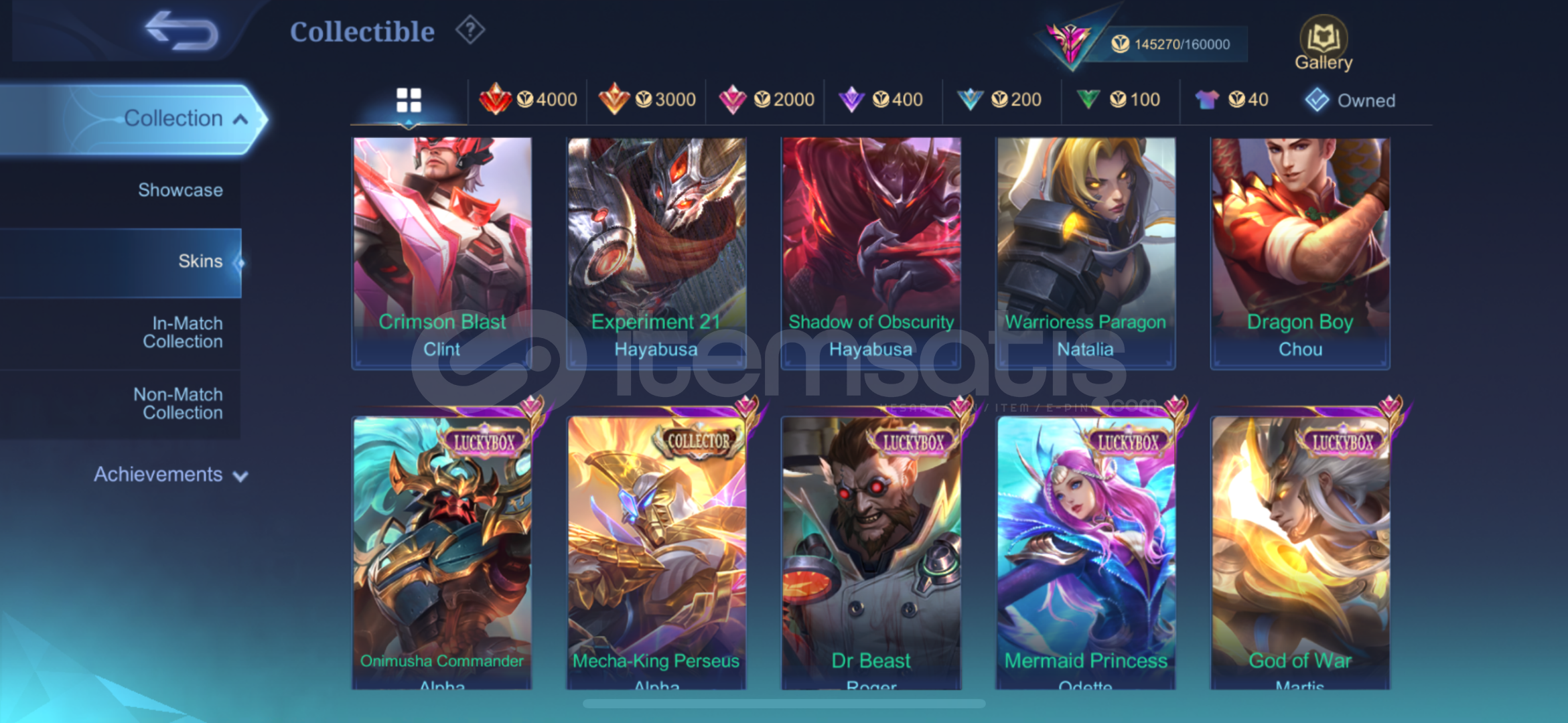Open the help question mark icon

[470, 30]
